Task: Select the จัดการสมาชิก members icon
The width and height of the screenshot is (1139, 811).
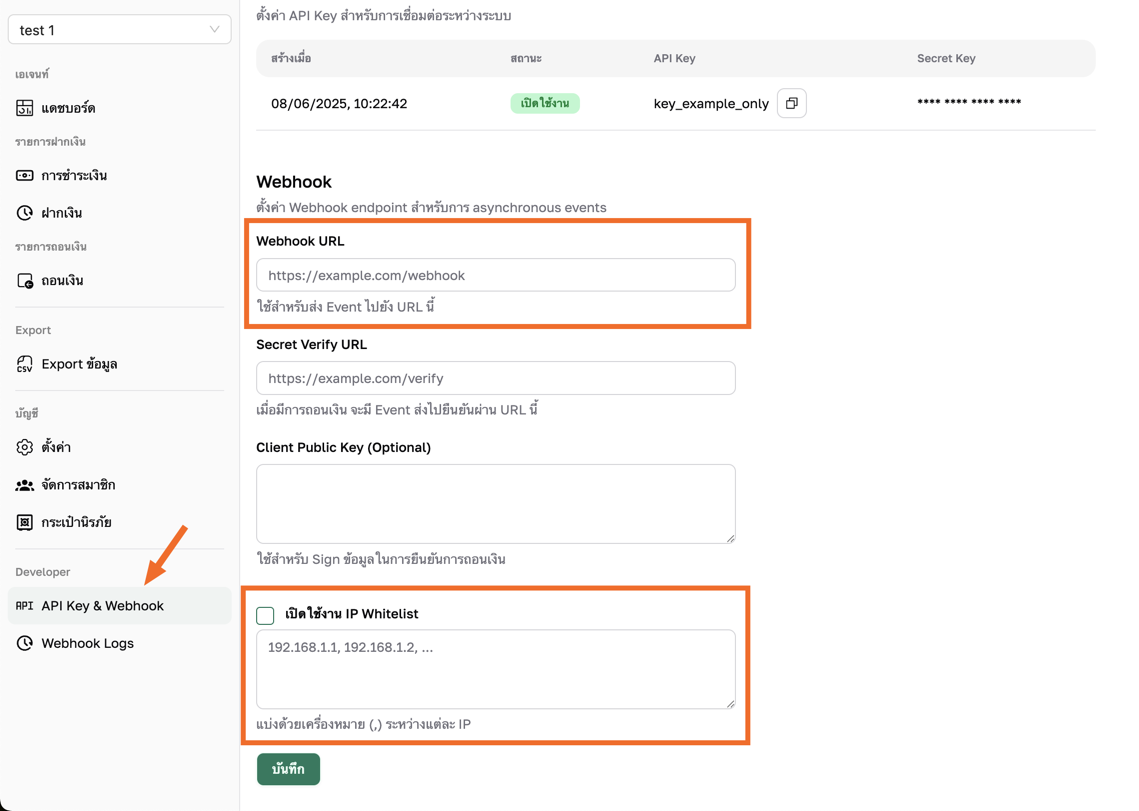Action: click(25, 485)
